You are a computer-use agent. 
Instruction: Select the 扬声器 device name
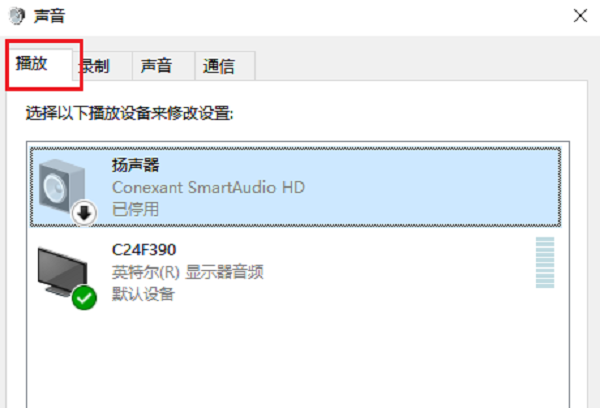pos(136,164)
